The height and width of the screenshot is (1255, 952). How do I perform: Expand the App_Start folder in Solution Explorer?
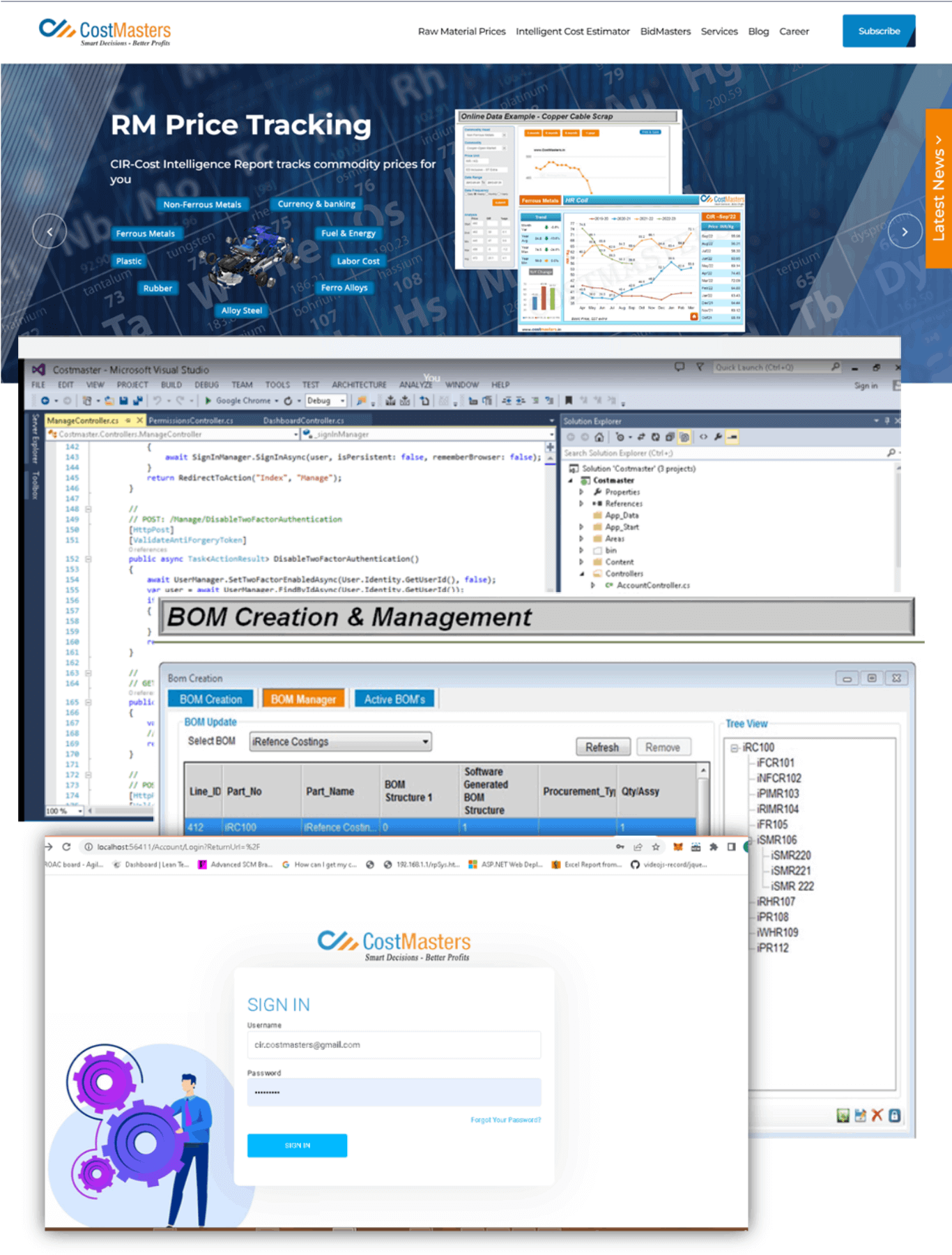[581, 527]
